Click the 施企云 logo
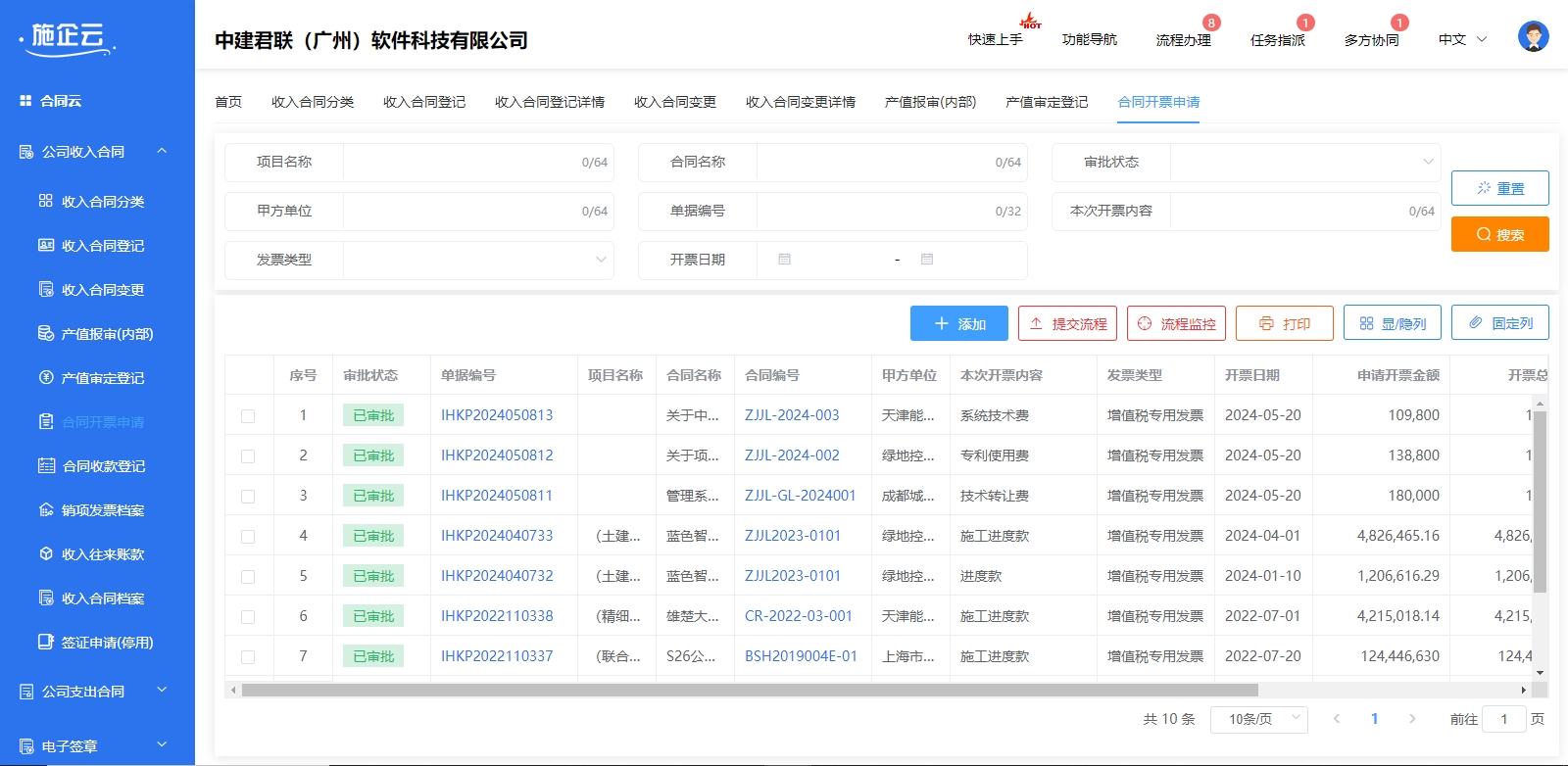 [x=67, y=39]
